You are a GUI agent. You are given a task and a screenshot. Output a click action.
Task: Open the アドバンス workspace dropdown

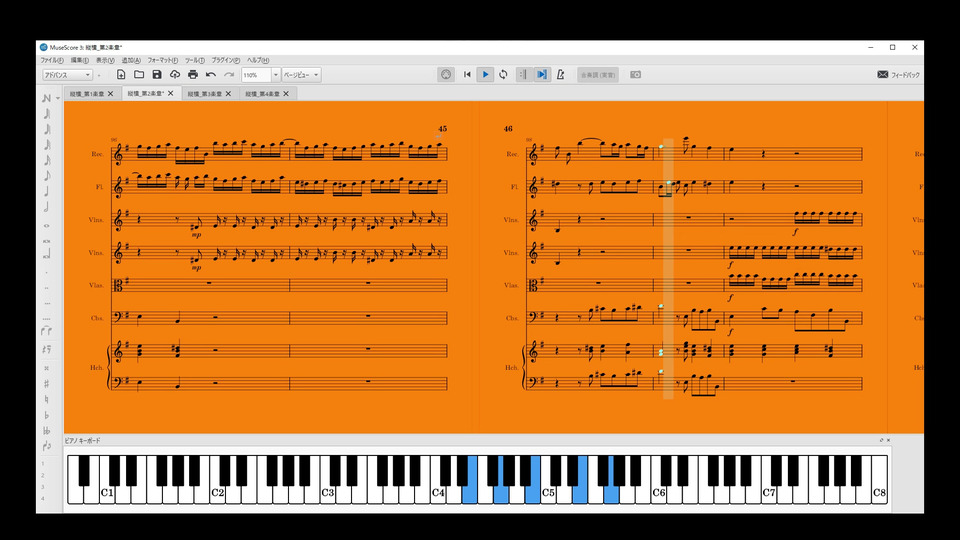pos(67,75)
